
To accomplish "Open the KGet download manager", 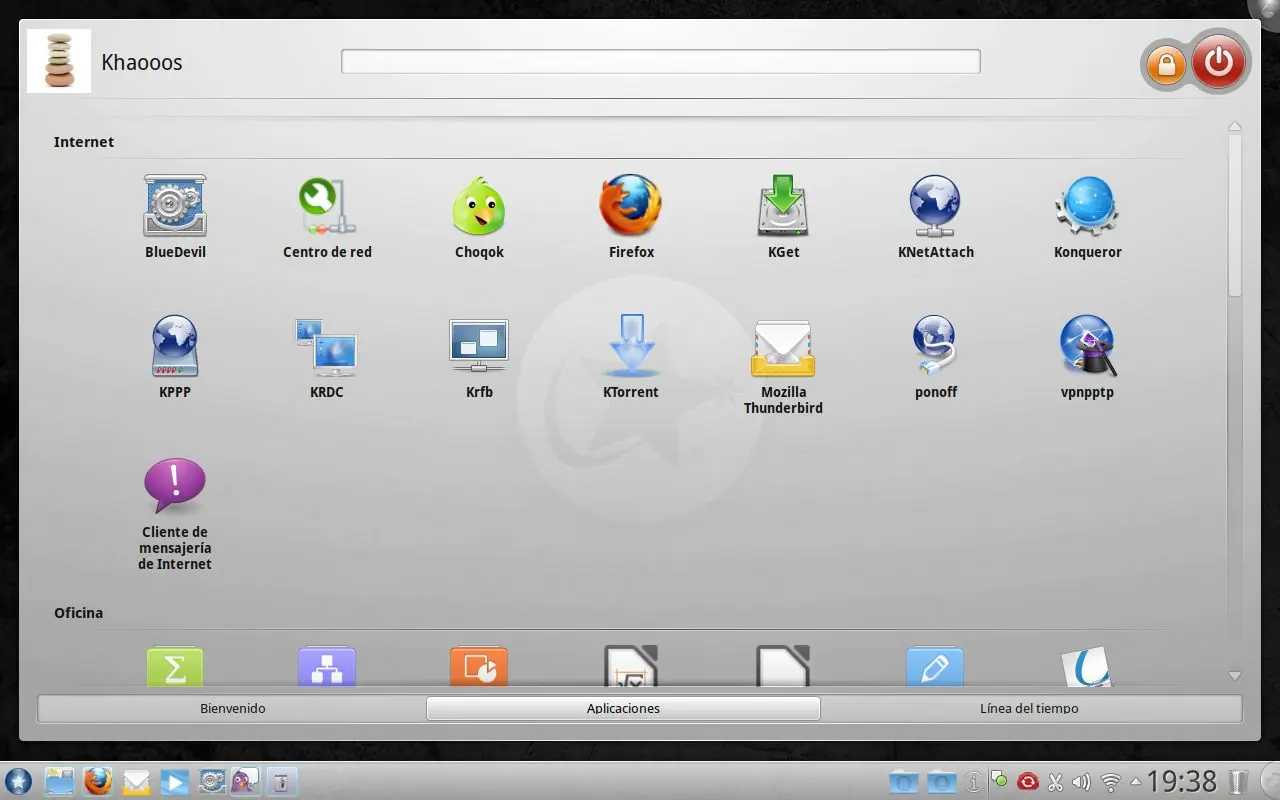I will tap(783, 217).
